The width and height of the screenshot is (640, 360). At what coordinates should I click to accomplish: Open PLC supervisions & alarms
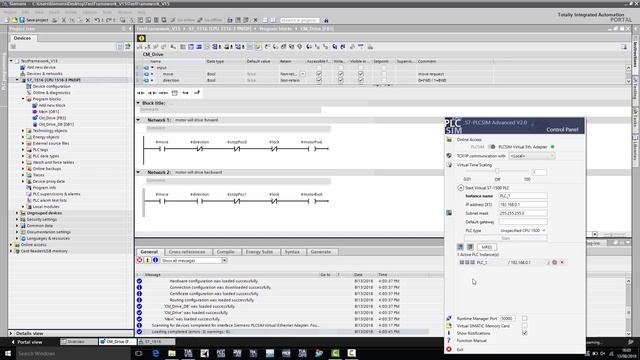56,194
